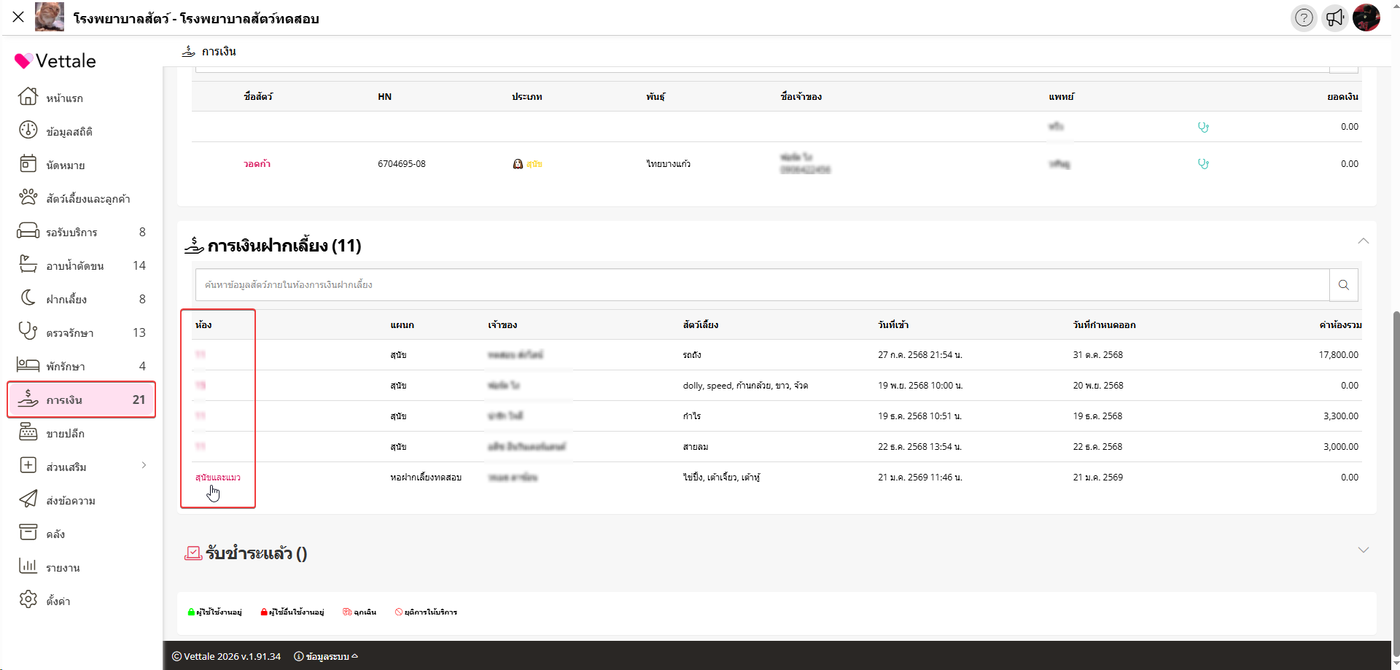The image size is (1400, 670).
Task: Open หน้าแรก home in sidebar
Action: [x=64, y=98]
